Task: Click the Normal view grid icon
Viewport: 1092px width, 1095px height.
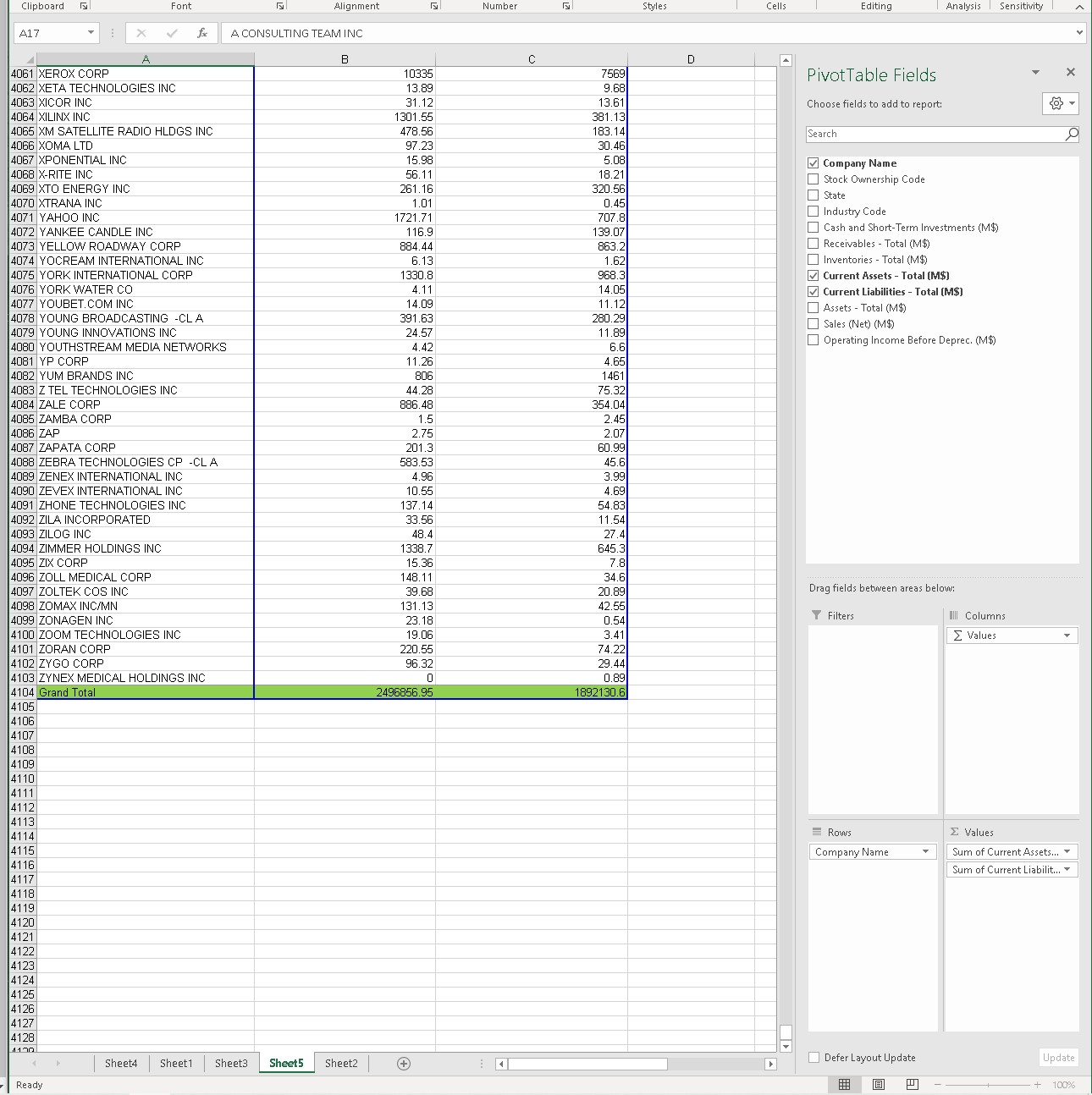Action: click(x=844, y=1084)
